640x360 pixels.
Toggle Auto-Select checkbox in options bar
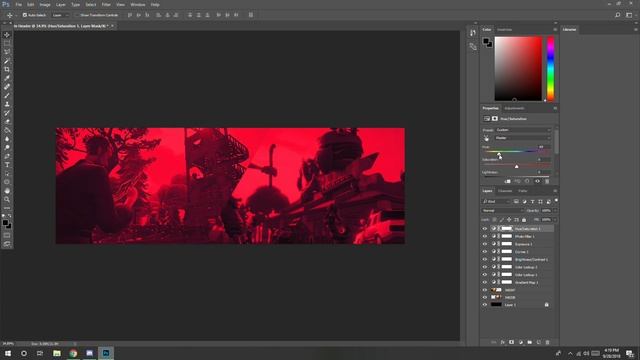pyautogui.click(x=24, y=15)
